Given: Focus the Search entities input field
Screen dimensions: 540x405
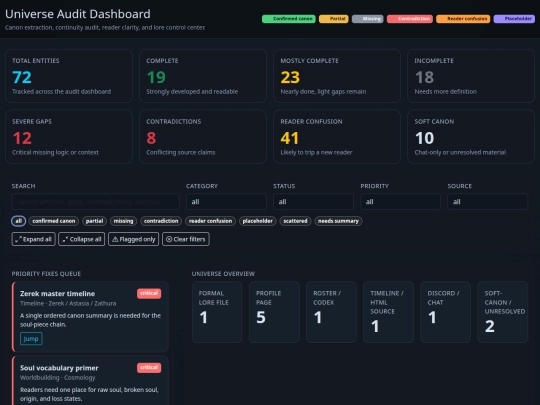Looking at the screenshot, I should (95, 201).
